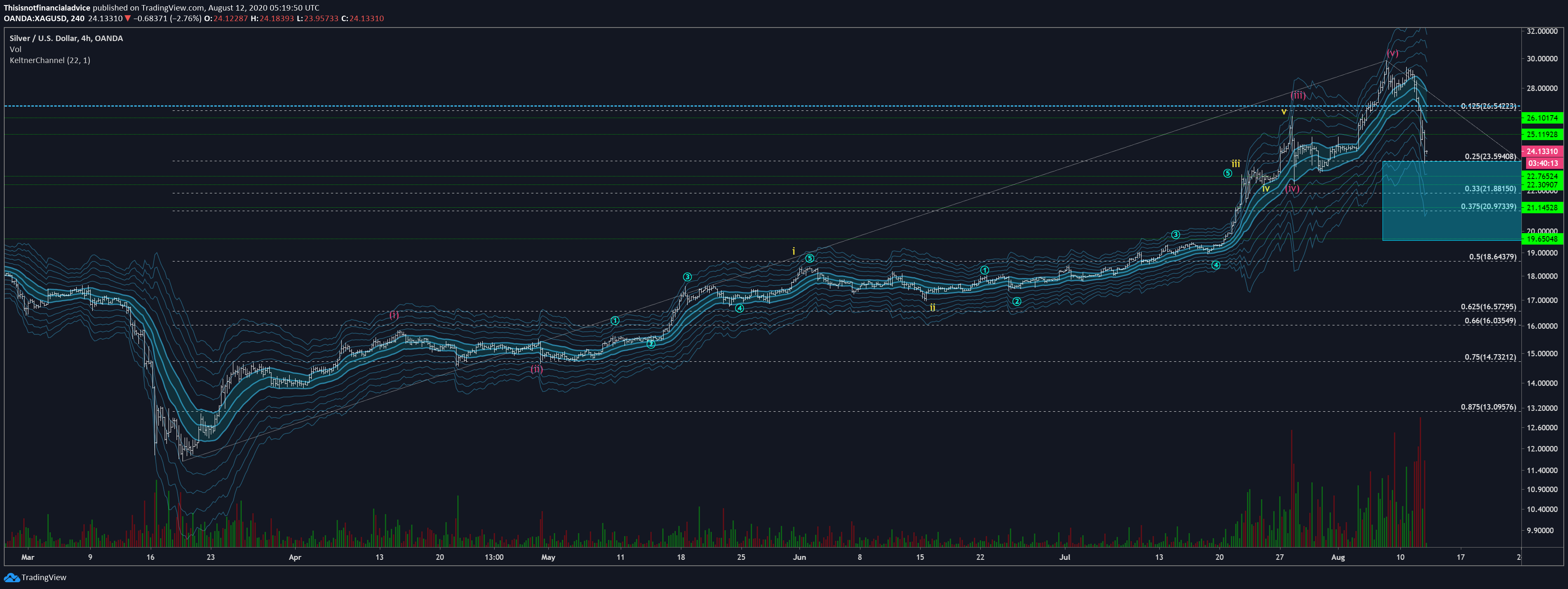Click the yellow 'v' wave label

tap(1284, 112)
